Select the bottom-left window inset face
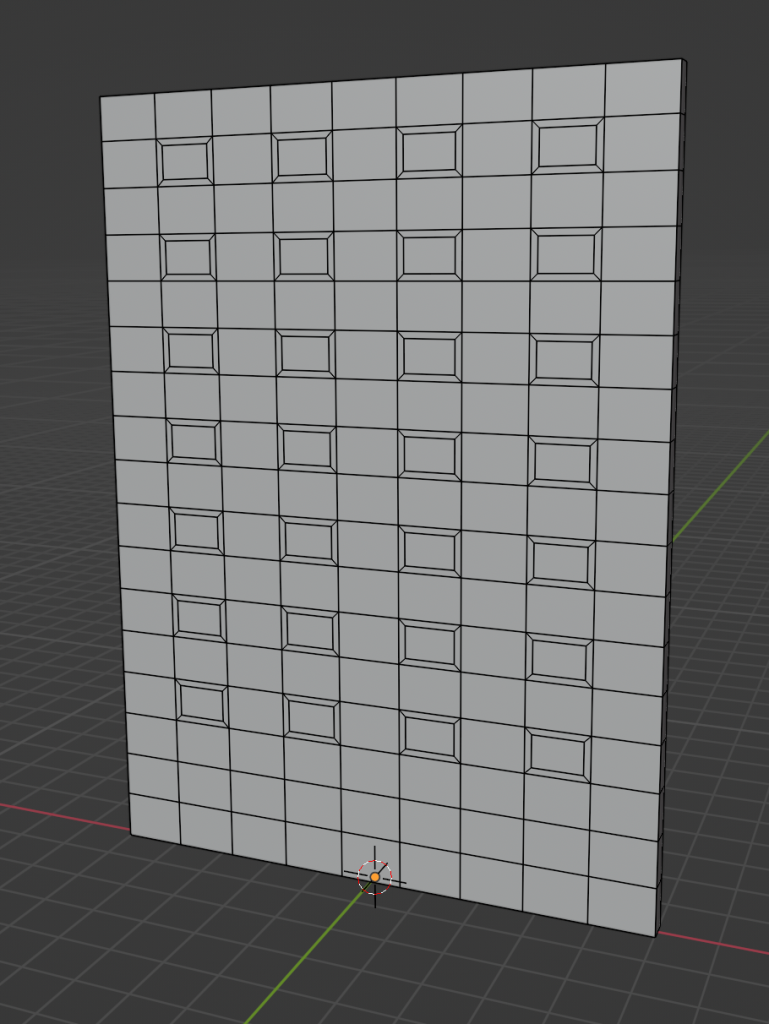 click(202, 703)
